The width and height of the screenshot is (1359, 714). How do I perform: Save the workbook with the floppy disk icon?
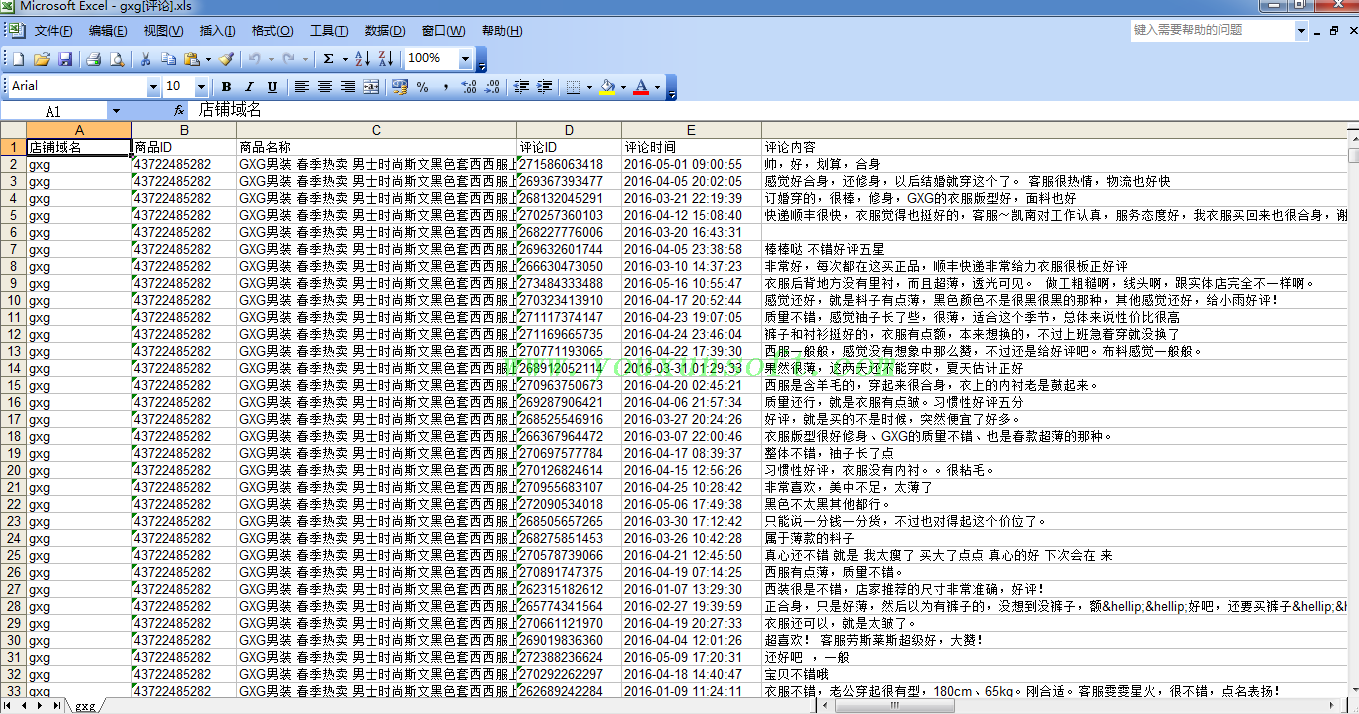click(65, 59)
